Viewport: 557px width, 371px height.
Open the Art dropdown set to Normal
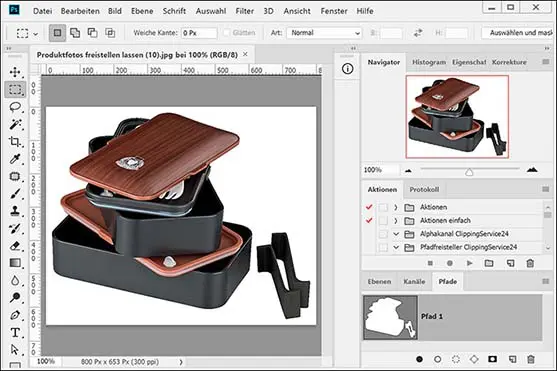click(x=324, y=33)
